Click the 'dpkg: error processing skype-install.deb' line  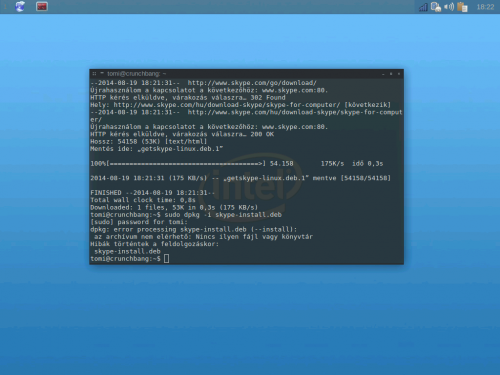(194, 229)
